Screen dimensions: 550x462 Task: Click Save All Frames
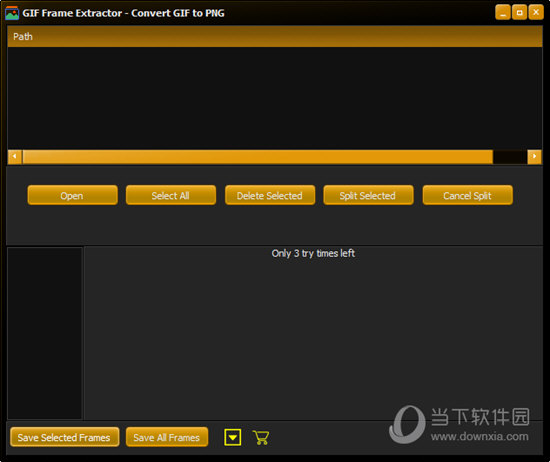pos(167,437)
